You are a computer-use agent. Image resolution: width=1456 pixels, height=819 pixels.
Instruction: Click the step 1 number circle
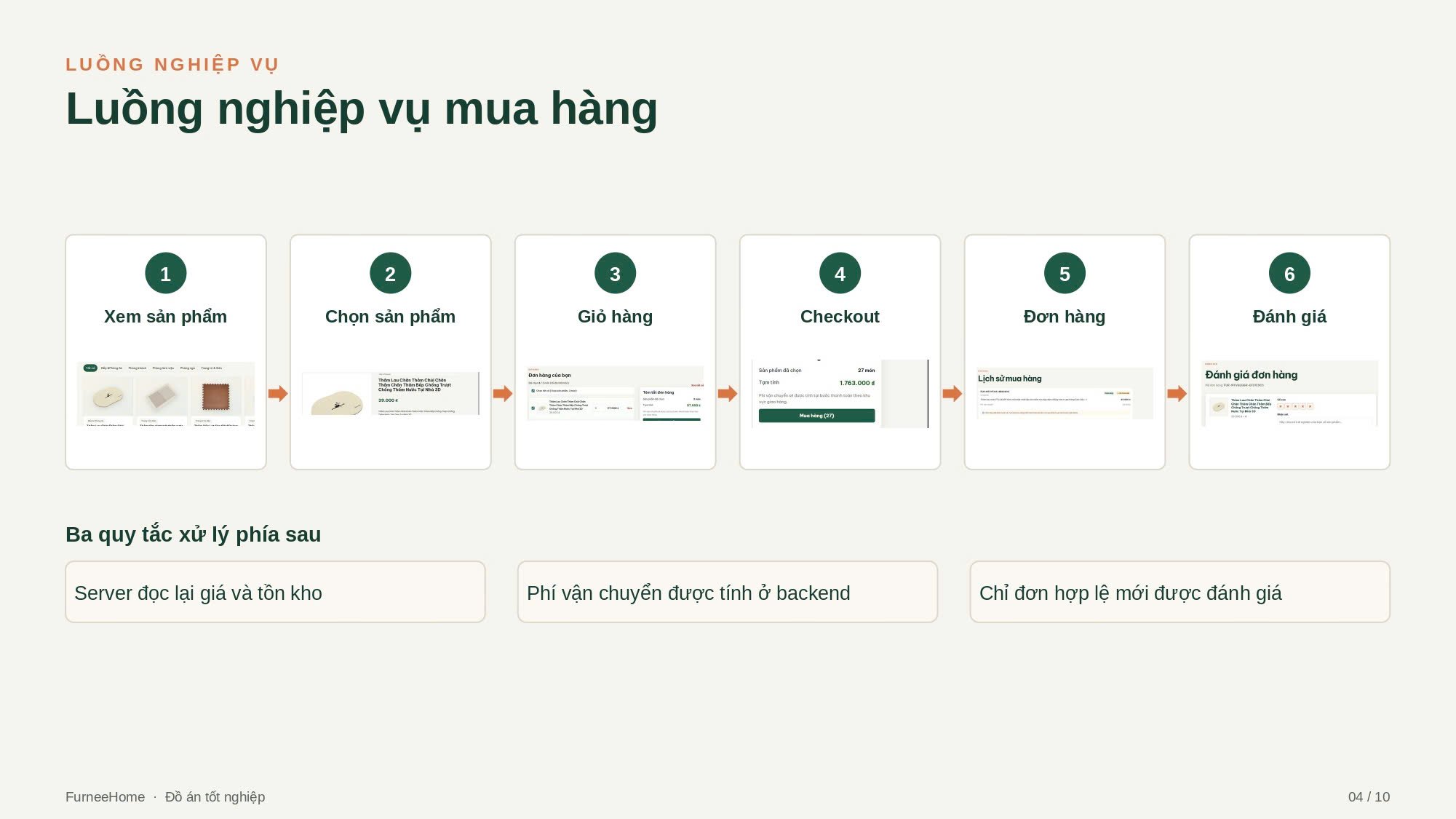click(x=166, y=273)
